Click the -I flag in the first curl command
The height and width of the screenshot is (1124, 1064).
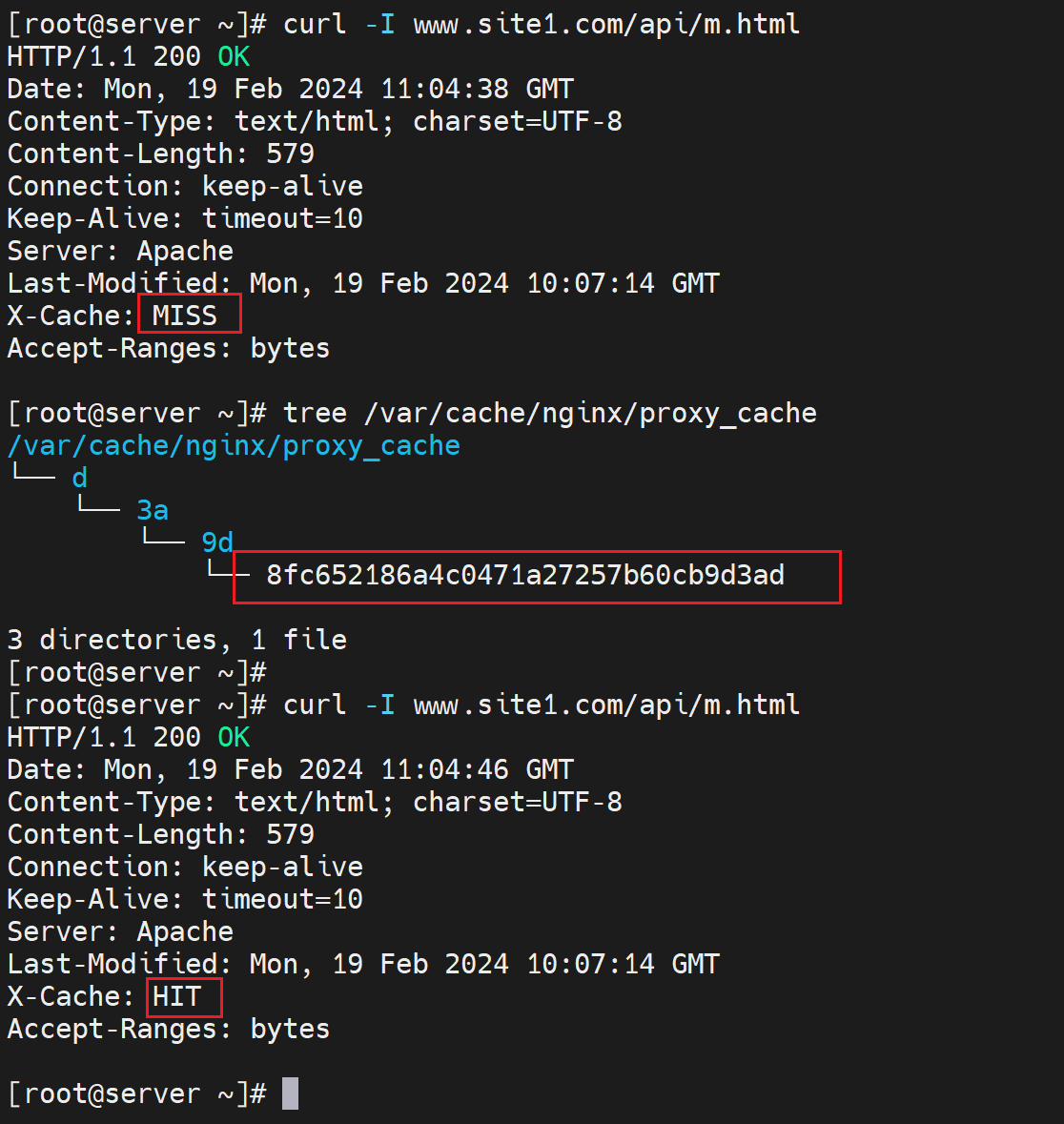coord(379,24)
